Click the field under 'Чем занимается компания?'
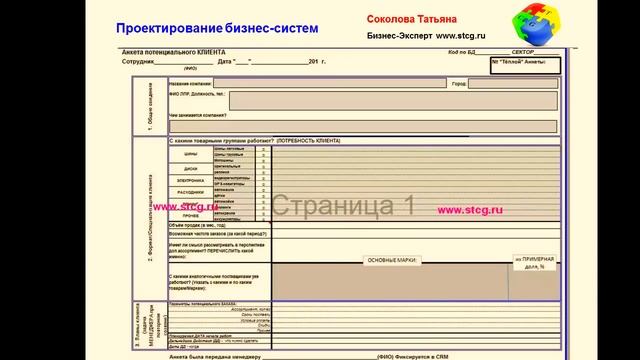640x360 pixels. tap(363, 126)
